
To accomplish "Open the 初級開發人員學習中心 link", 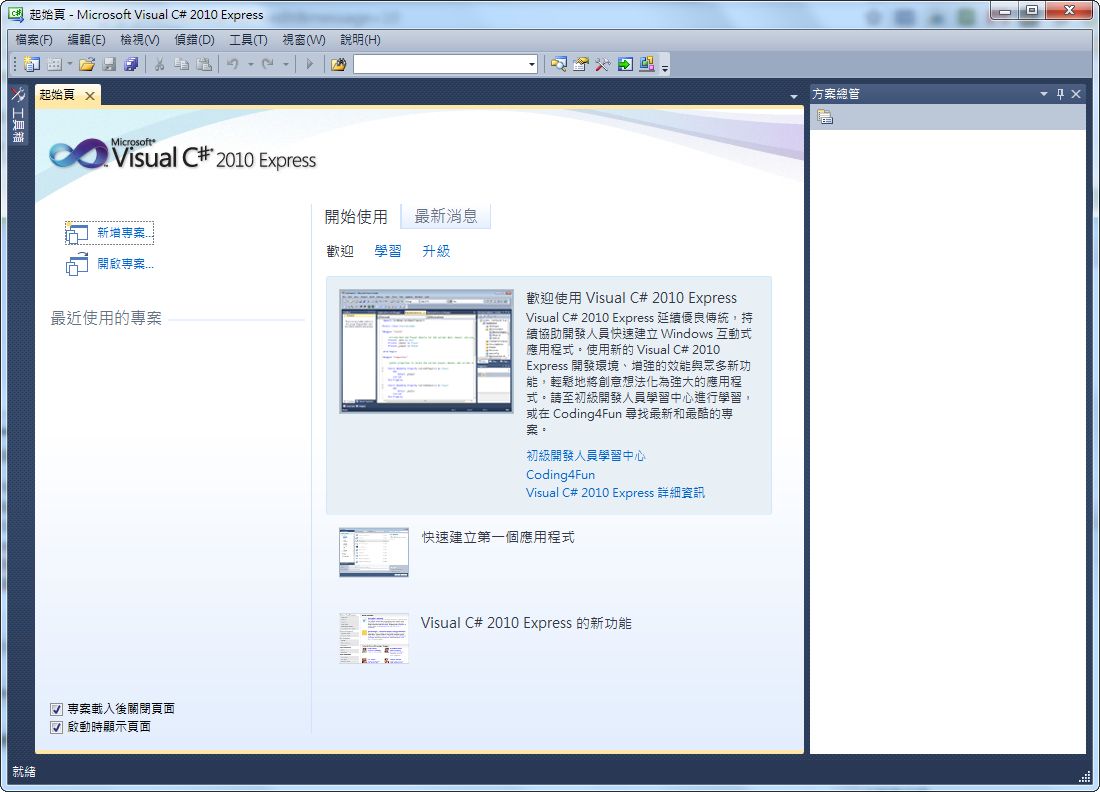I will 586,456.
